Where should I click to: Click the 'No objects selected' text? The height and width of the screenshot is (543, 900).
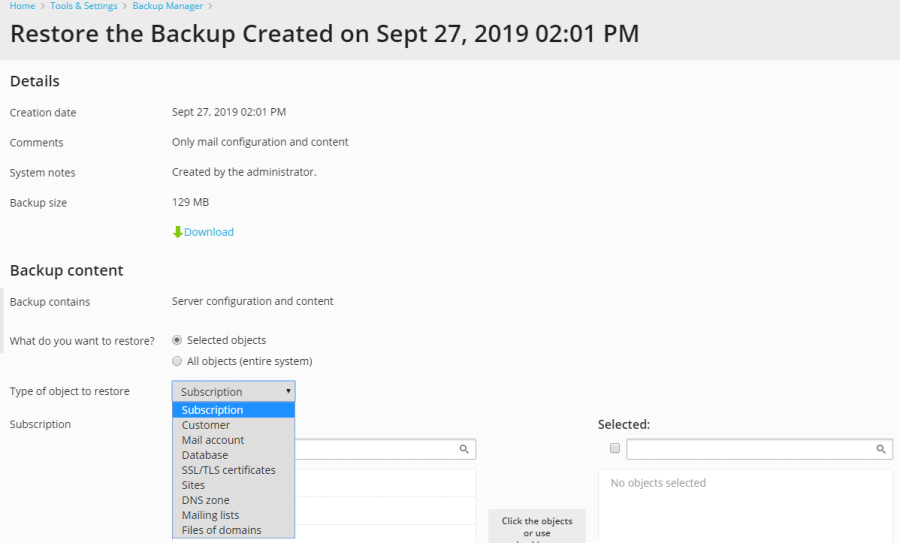click(x=658, y=483)
